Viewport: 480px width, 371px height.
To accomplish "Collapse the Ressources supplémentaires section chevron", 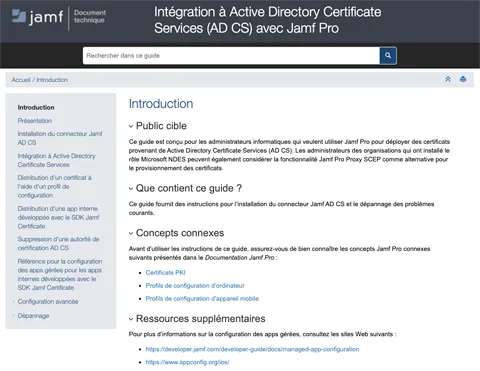I will 131,319.
